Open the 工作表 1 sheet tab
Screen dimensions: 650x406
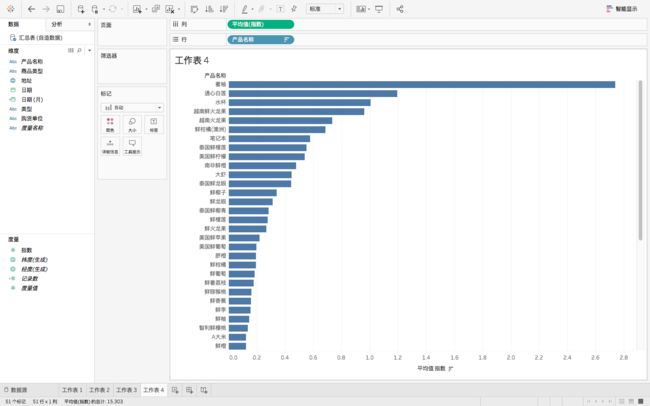pyautogui.click(x=72, y=390)
